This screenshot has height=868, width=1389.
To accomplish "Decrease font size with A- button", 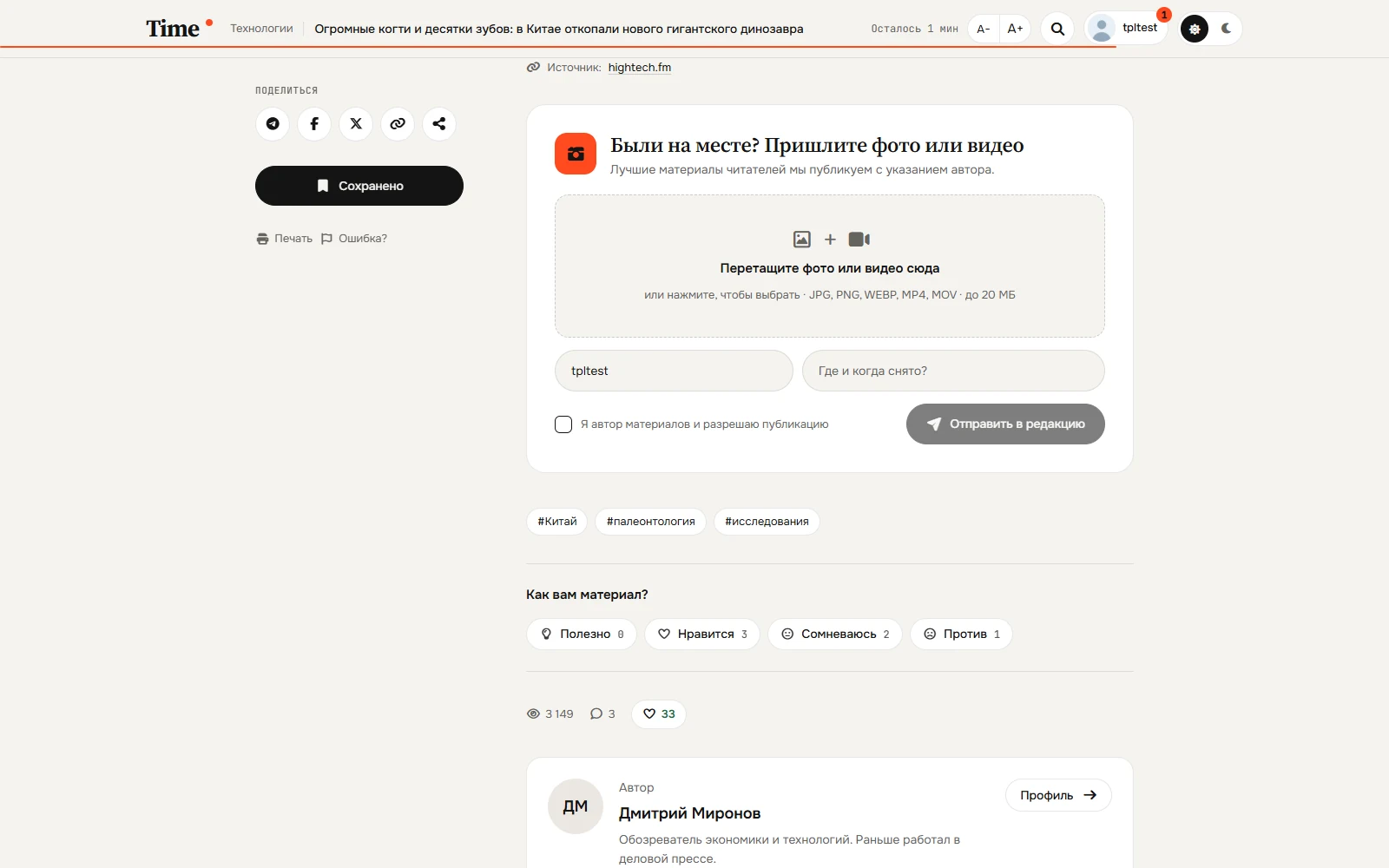I will 984,29.
